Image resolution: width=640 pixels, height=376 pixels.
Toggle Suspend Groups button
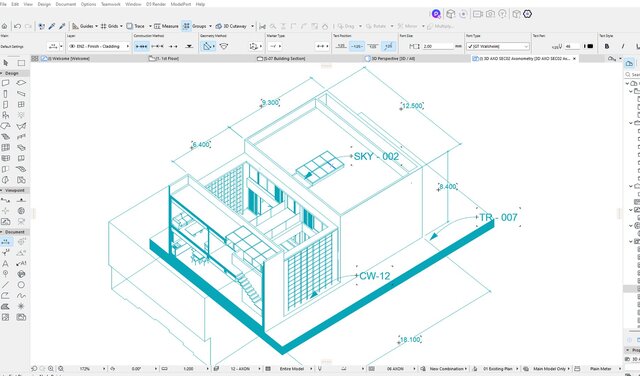tap(187, 26)
